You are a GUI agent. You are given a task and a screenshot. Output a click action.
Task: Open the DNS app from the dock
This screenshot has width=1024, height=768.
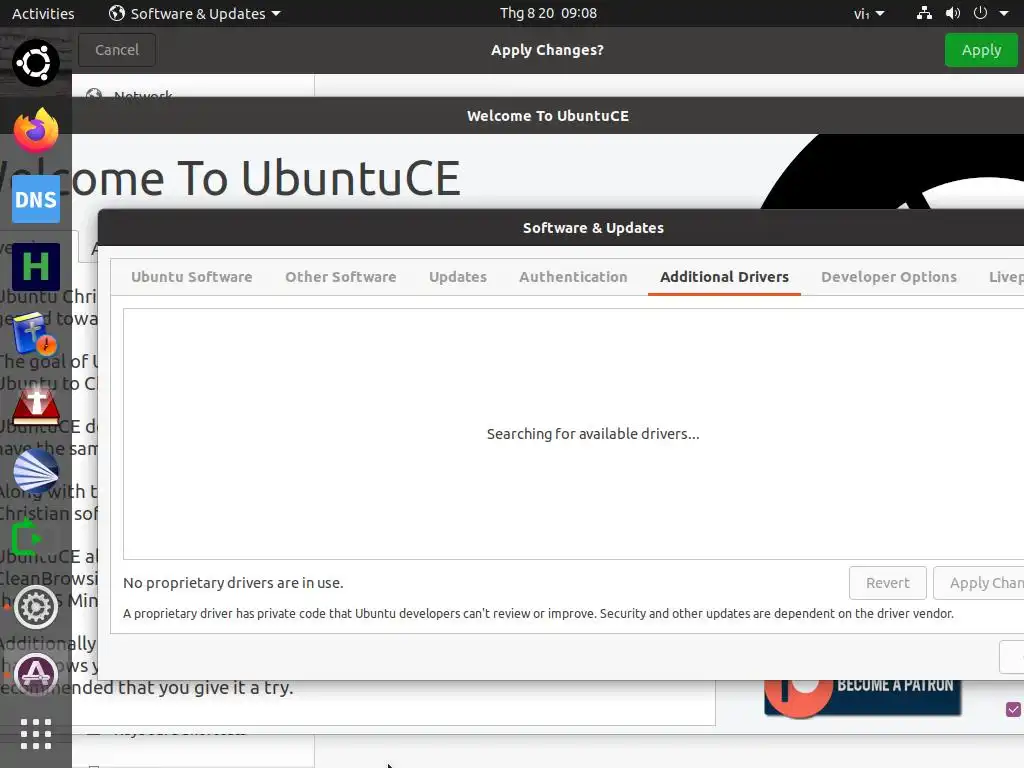(36, 199)
